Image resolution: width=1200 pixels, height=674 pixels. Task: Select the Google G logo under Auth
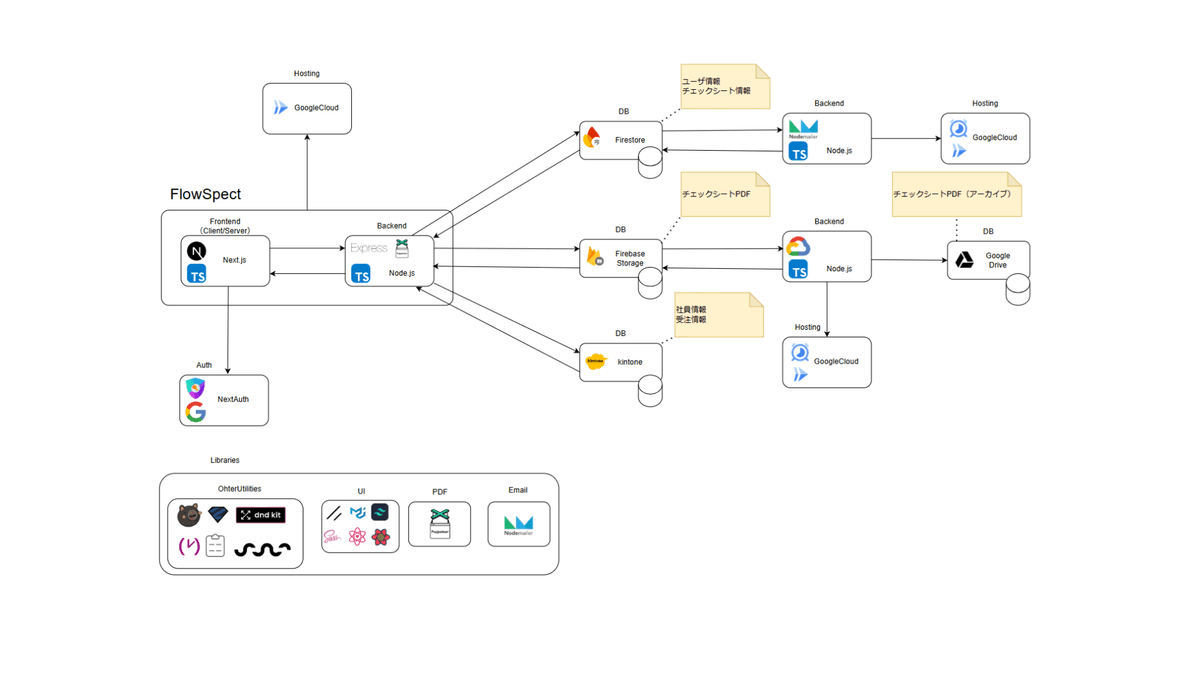(196, 411)
